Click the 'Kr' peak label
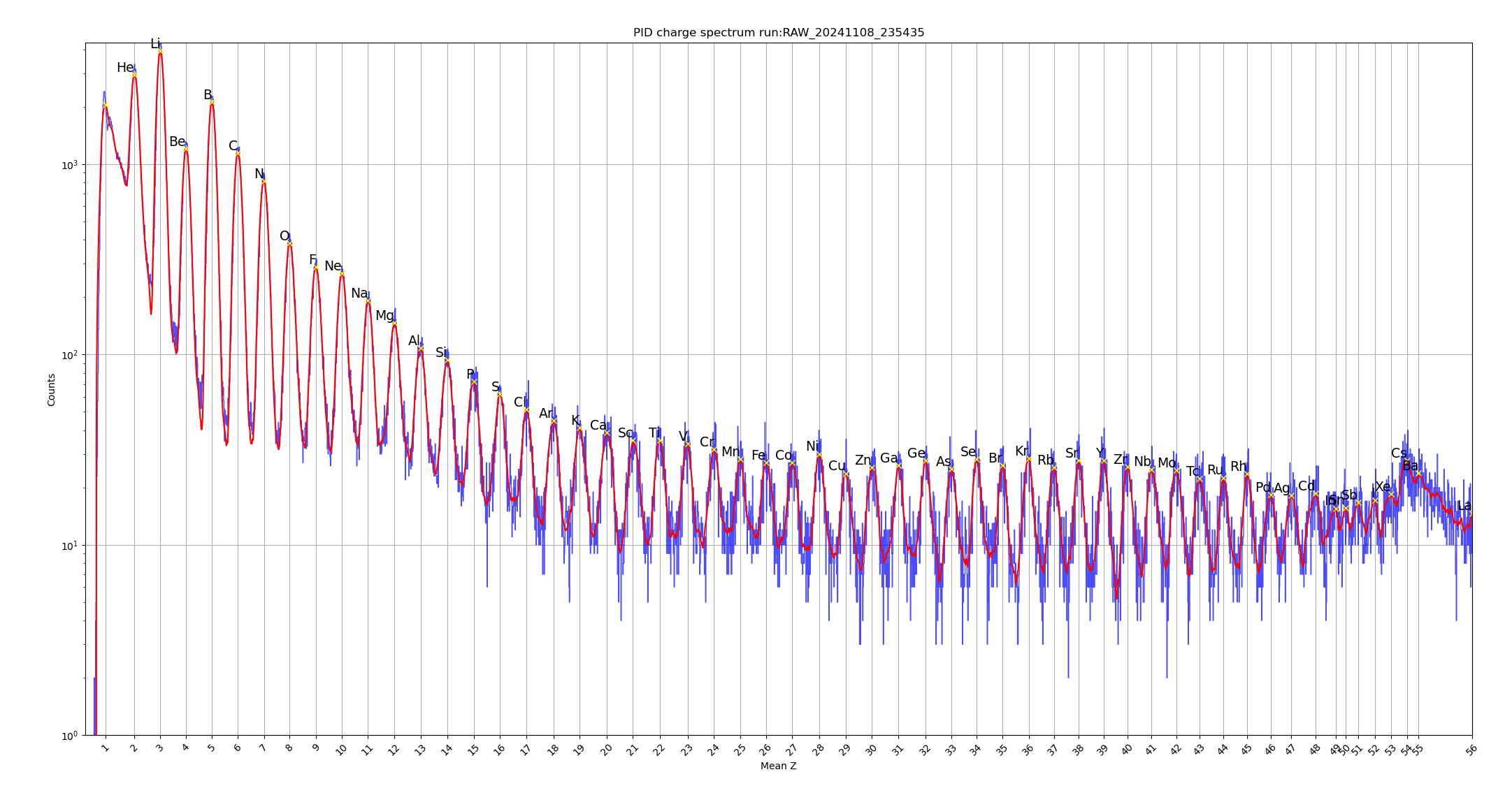1512x793 pixels. coord(1022,451)
